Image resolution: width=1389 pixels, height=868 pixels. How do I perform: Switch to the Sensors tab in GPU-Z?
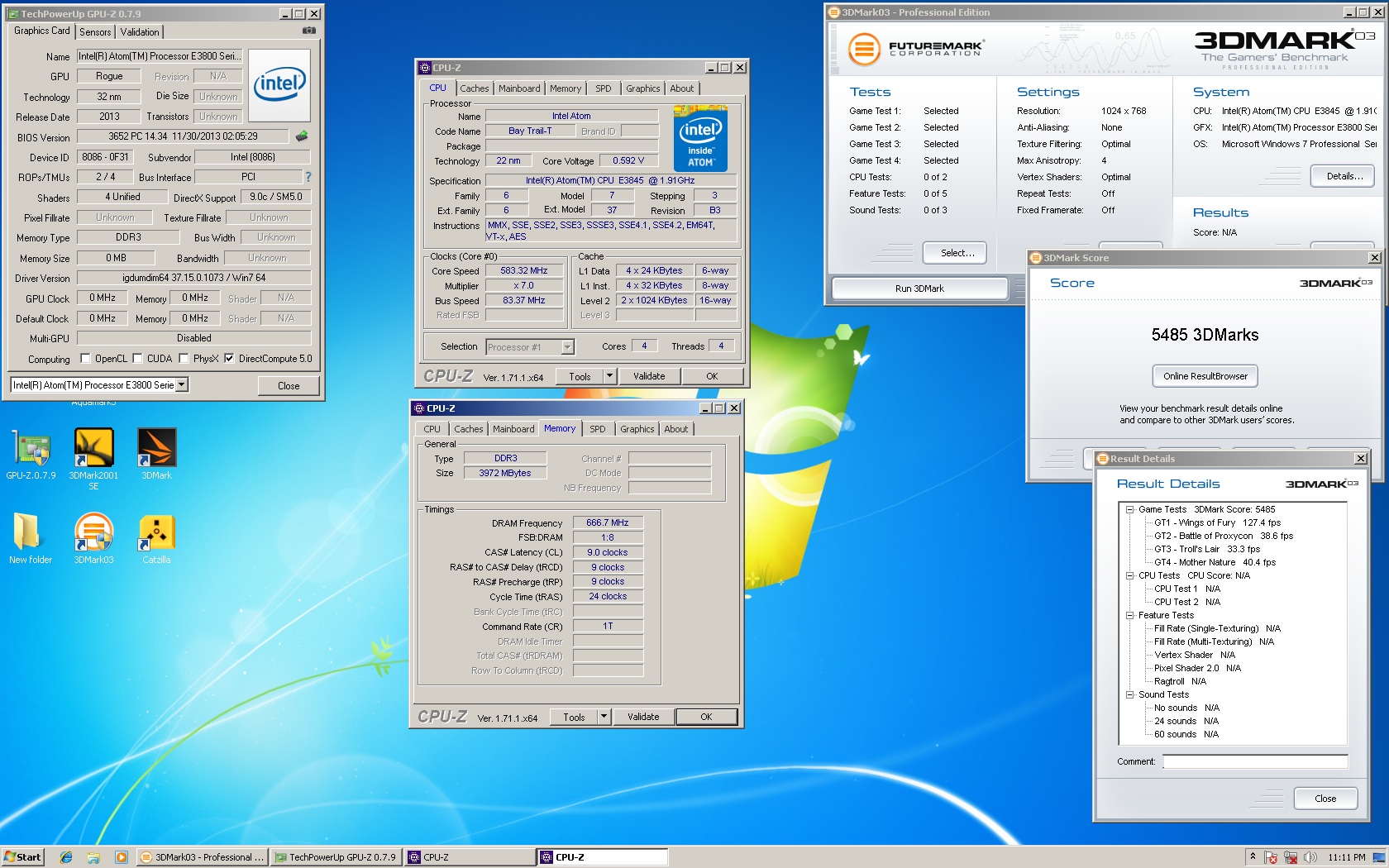coord(95,32)
